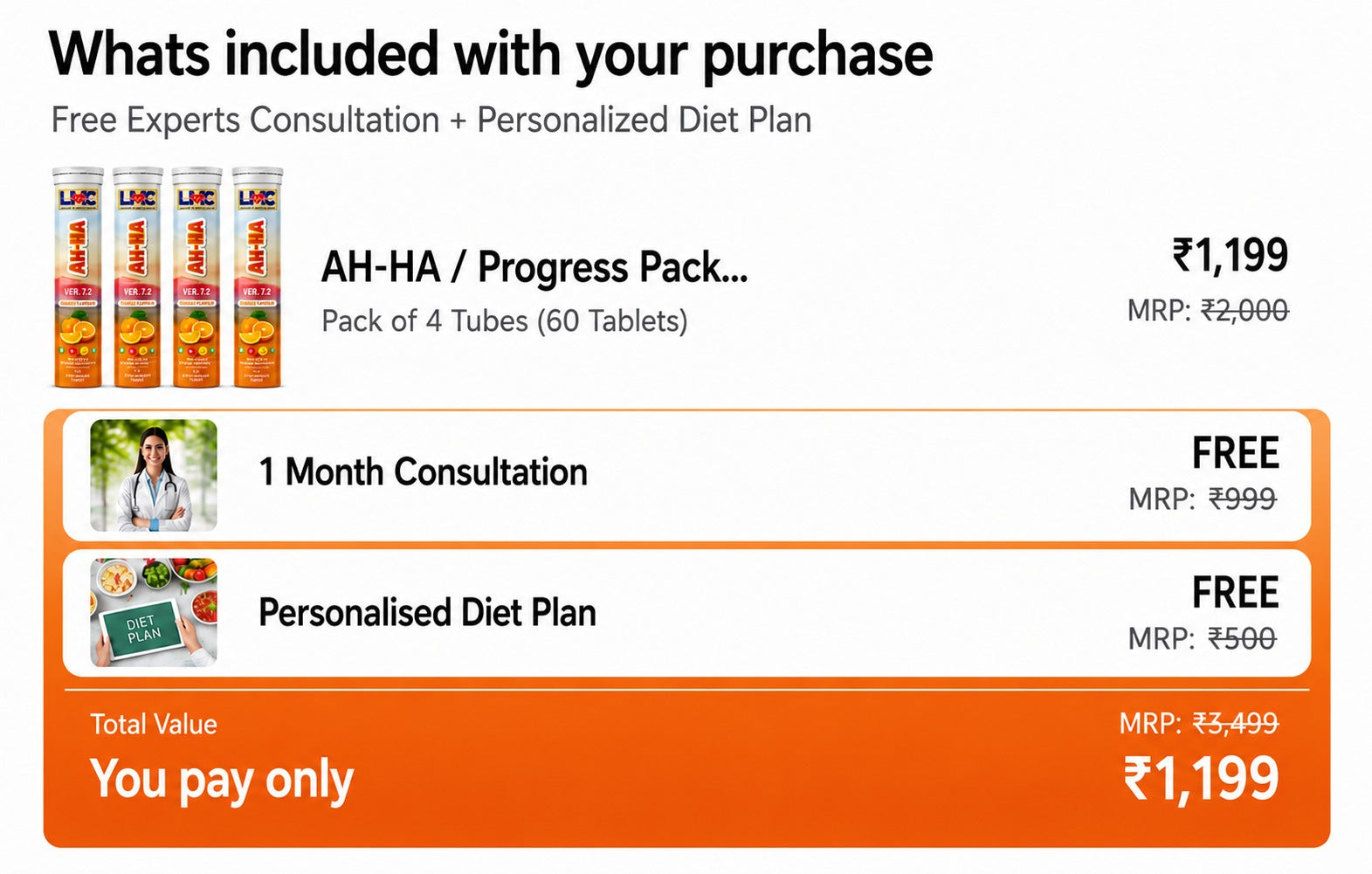1372x874 pixels.
Task: Click the consultation MRP ₹999
Action: (1242, 499)
